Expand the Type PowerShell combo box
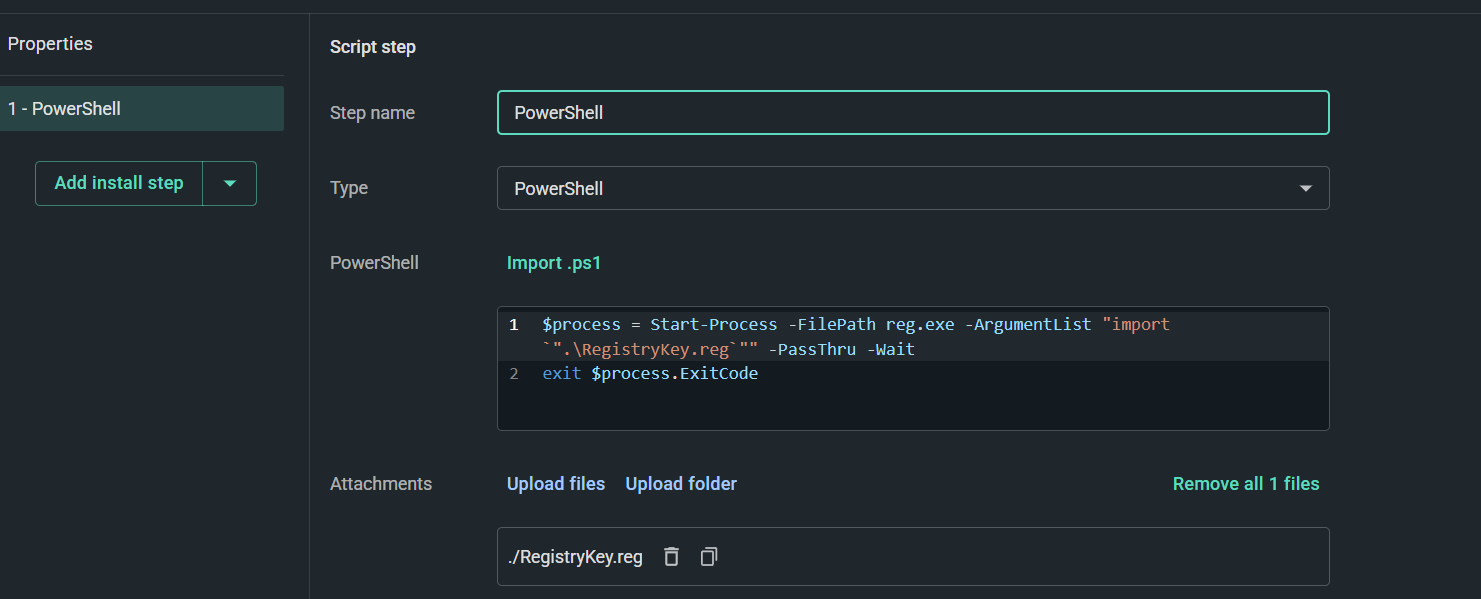This screenshot has width=1481, height=599. [x=913, y=188]
